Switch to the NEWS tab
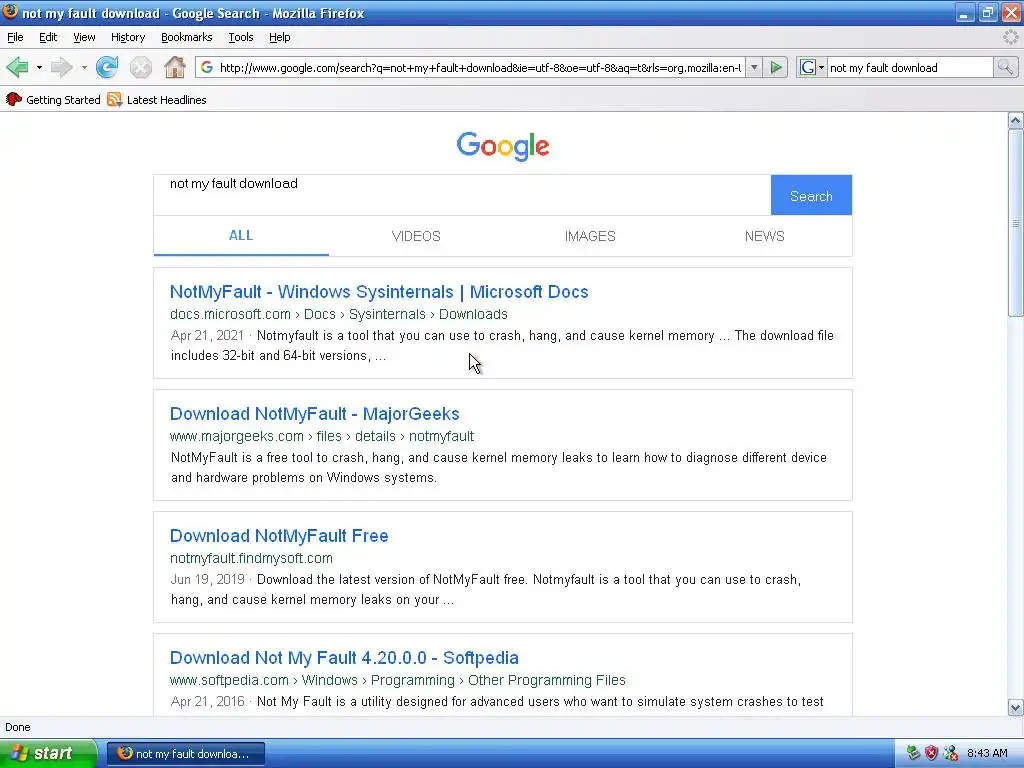Viewport: 1024px width, 768px height. coord(765,236)
